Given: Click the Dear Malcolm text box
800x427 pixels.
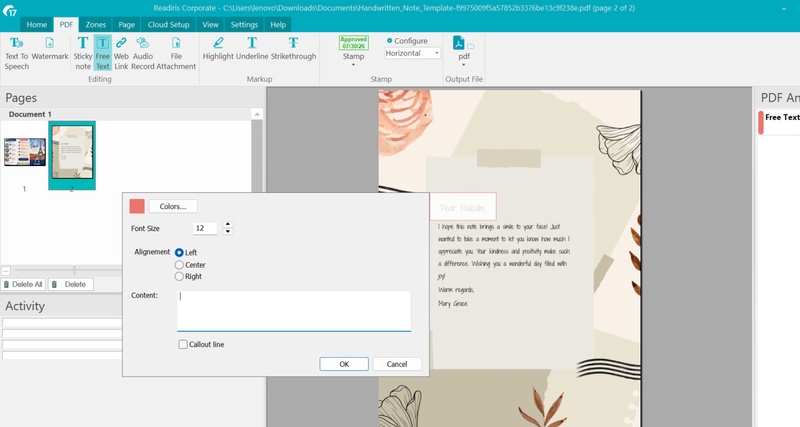Looking at the screenshot, I should 463,207.
